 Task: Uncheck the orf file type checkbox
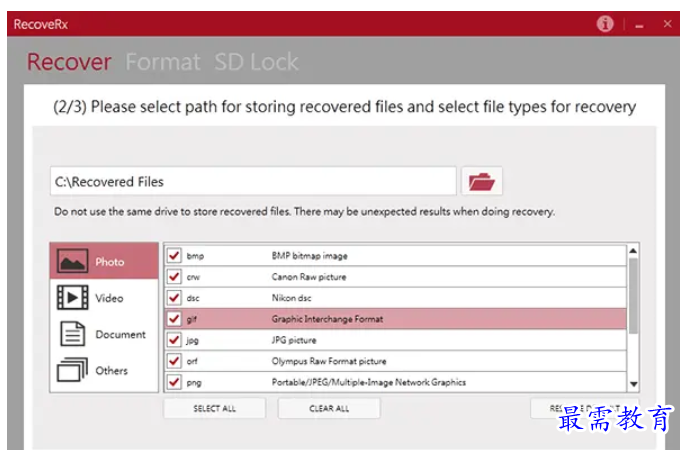[x=174, y=361]
